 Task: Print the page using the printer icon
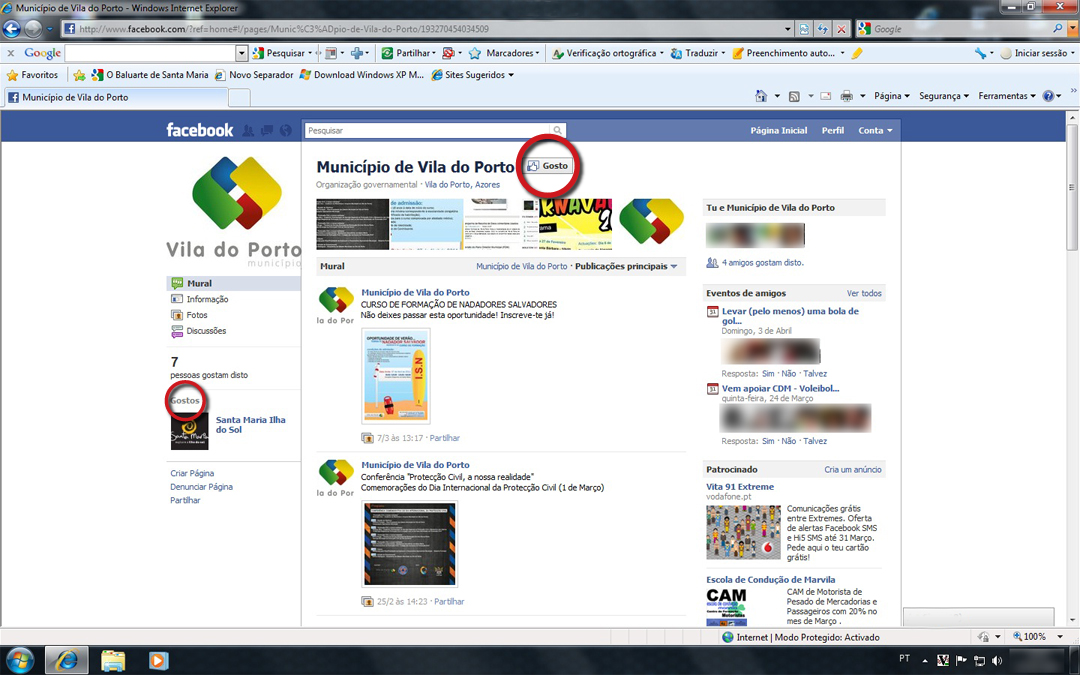(847, 96)
